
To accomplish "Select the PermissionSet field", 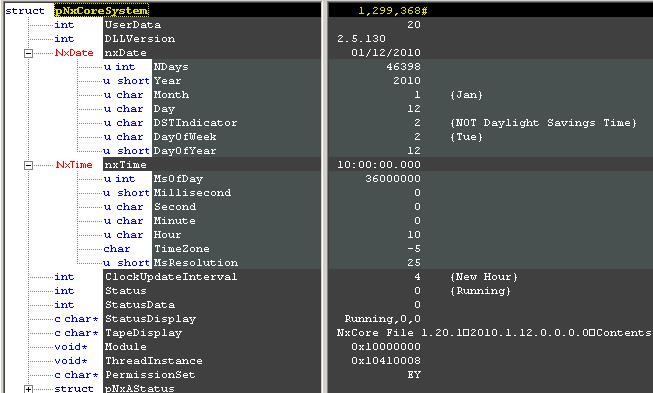I will coord(150,375).
